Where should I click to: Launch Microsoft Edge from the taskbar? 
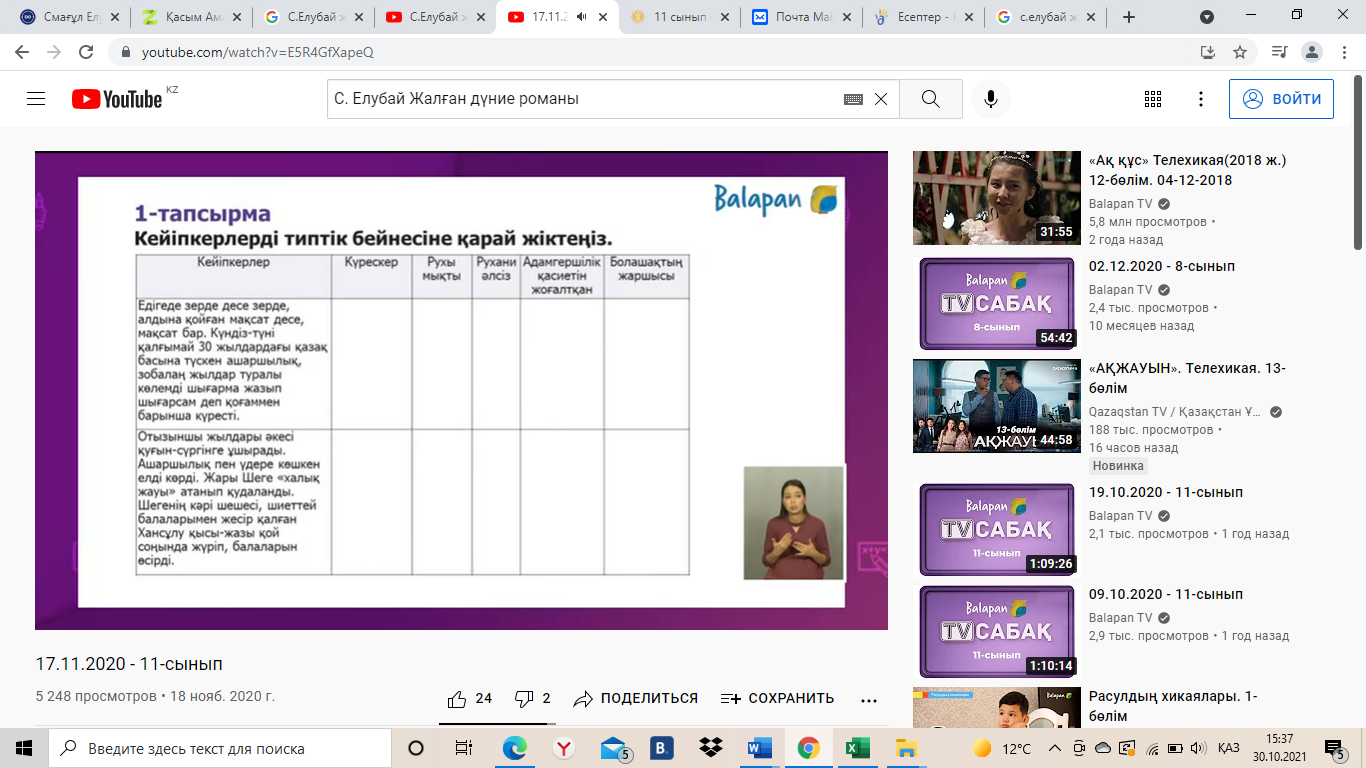pyautogui.click(x=515, y=748)
